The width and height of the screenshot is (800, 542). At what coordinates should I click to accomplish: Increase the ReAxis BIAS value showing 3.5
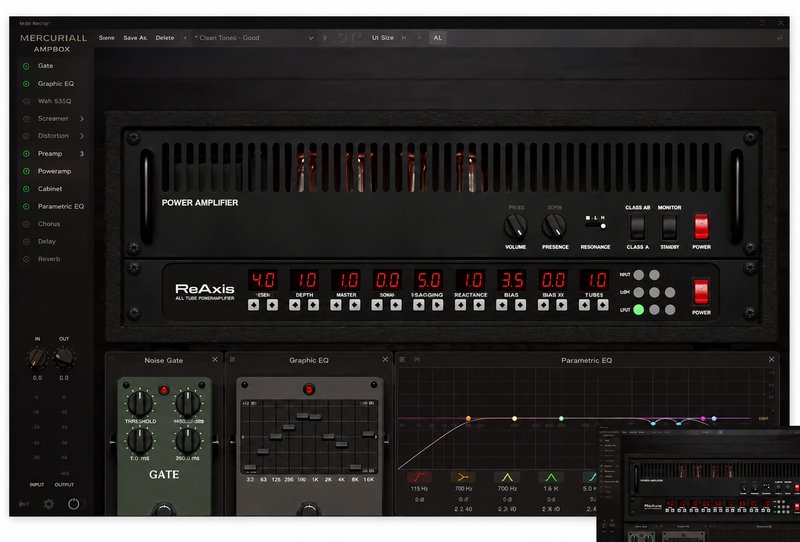(x=520, y=305)
